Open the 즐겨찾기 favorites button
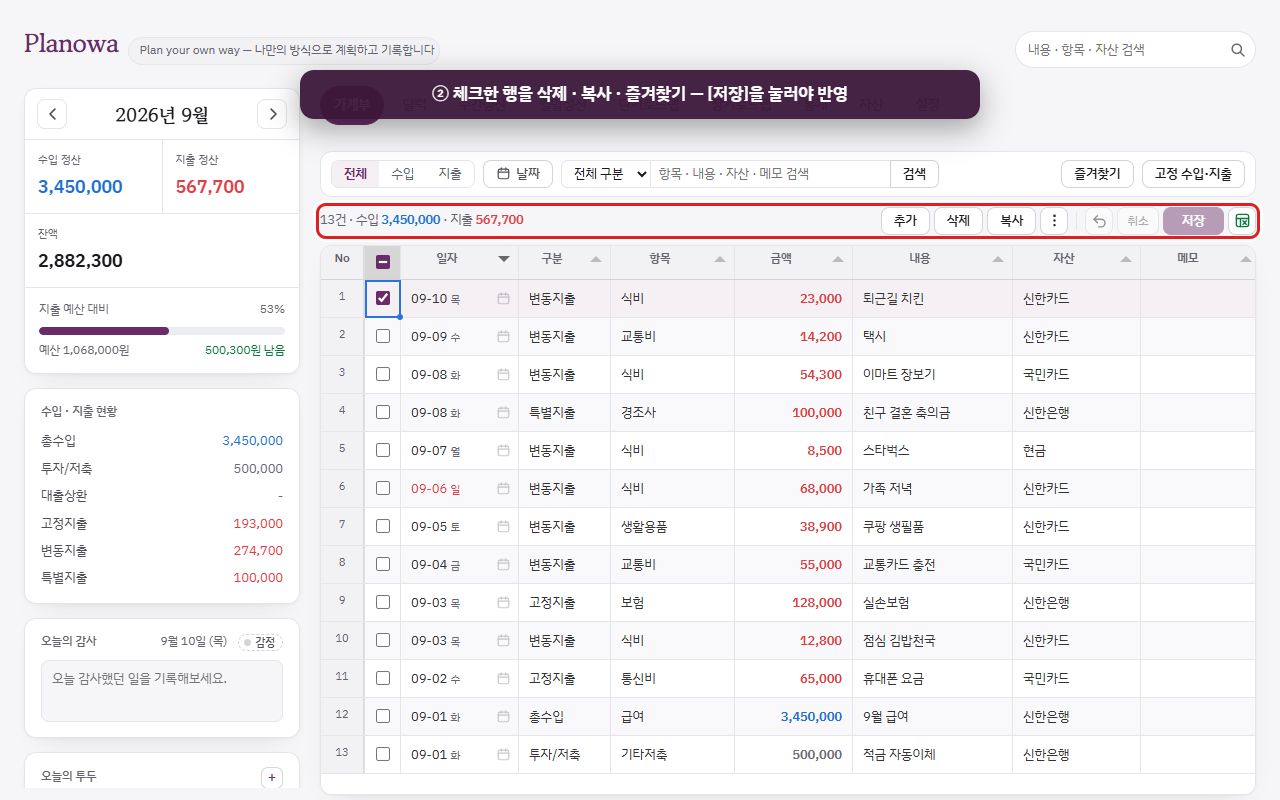1280x800 pixels. coord(1097,174)
